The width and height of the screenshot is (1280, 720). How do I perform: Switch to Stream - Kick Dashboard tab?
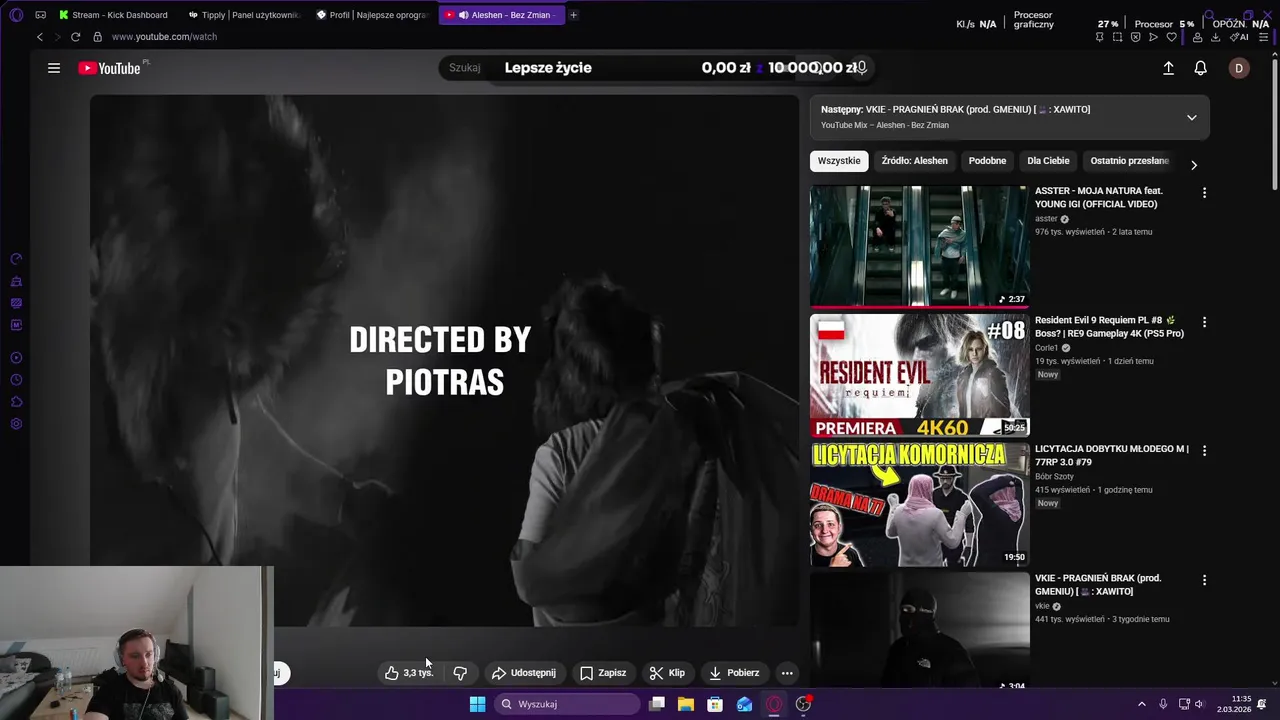114,15
